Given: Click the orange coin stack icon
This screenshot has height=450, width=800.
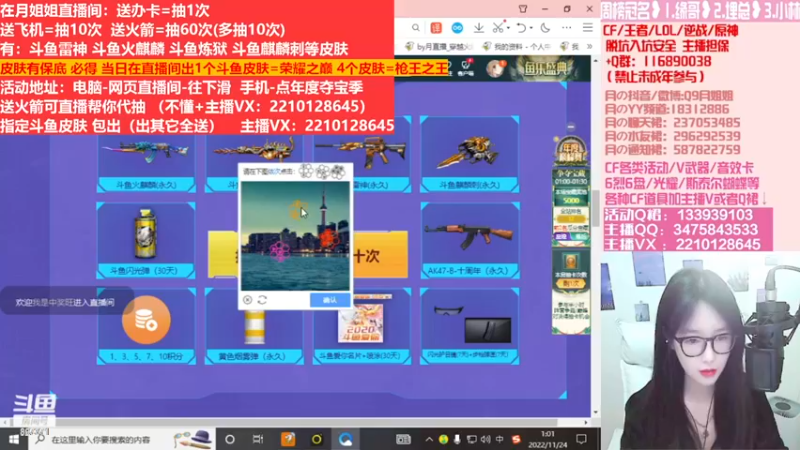Looking at the screenshot, I should (x=146, y=320).
